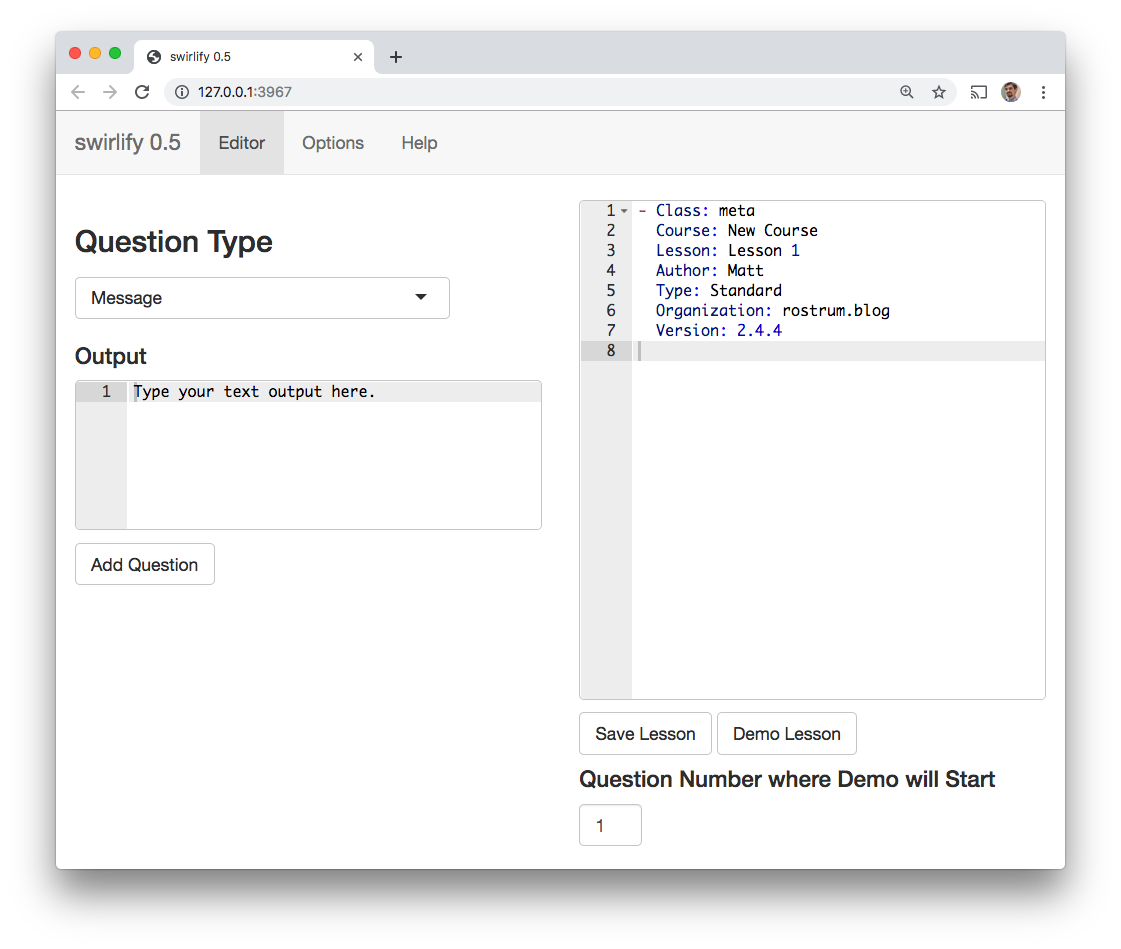
Task: Open the zoom magnifier icon in address bar
Action: (x=906, y=91)
